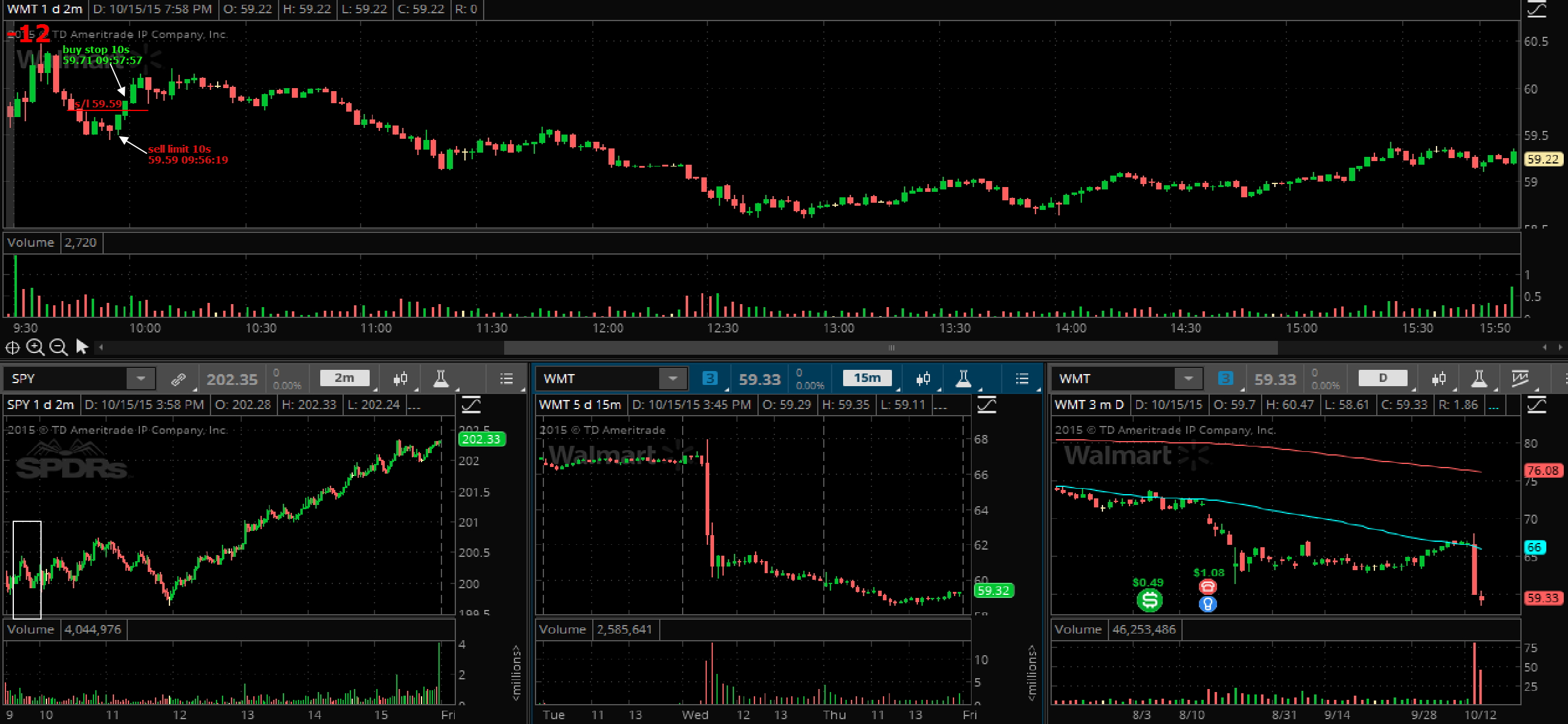Open the D timeframe selector
Viewport: 1568px width, 724px height.
point(1382,378)
